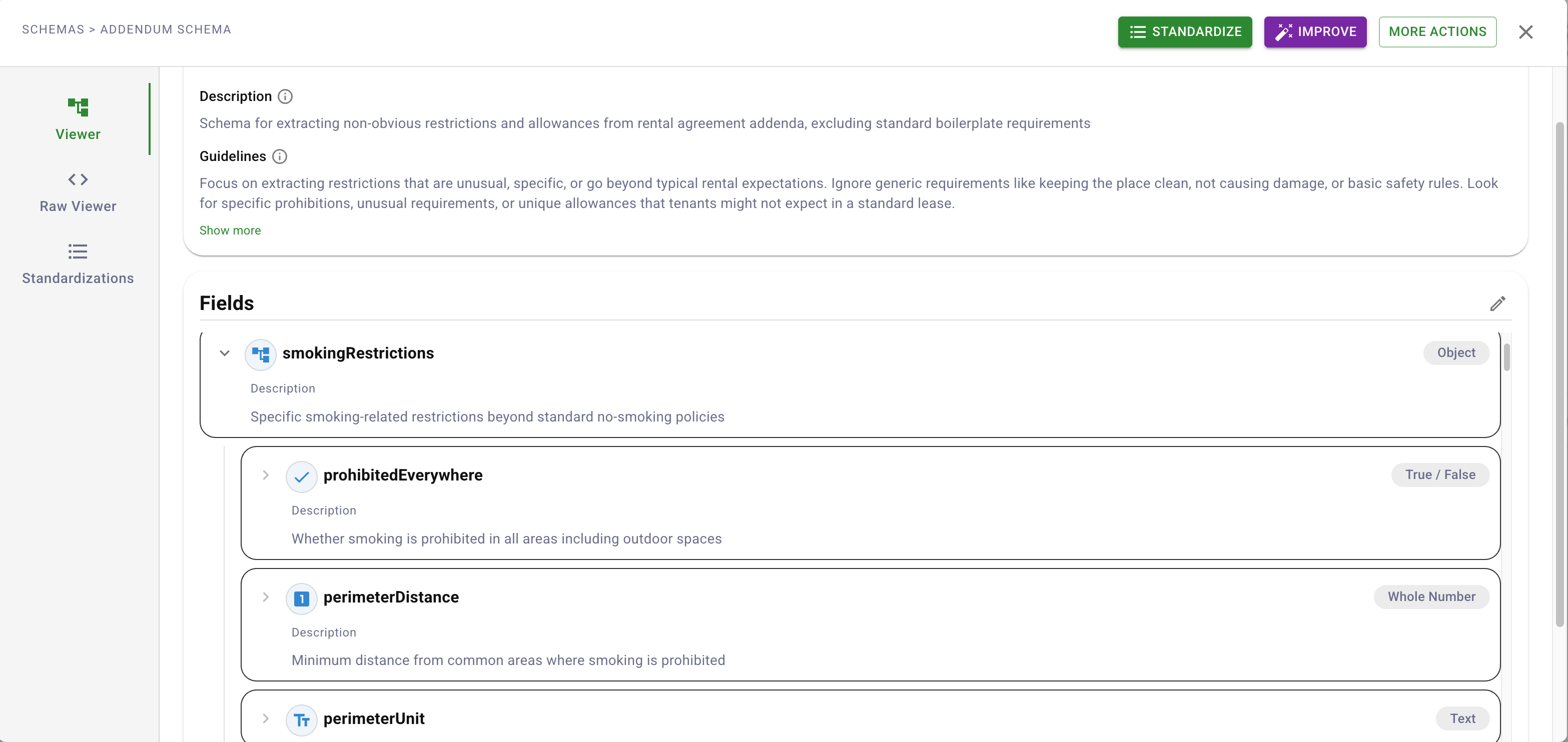Expand the perimeterDistance field
Screen dimensions: 1568x742
[x=265, y=597]
